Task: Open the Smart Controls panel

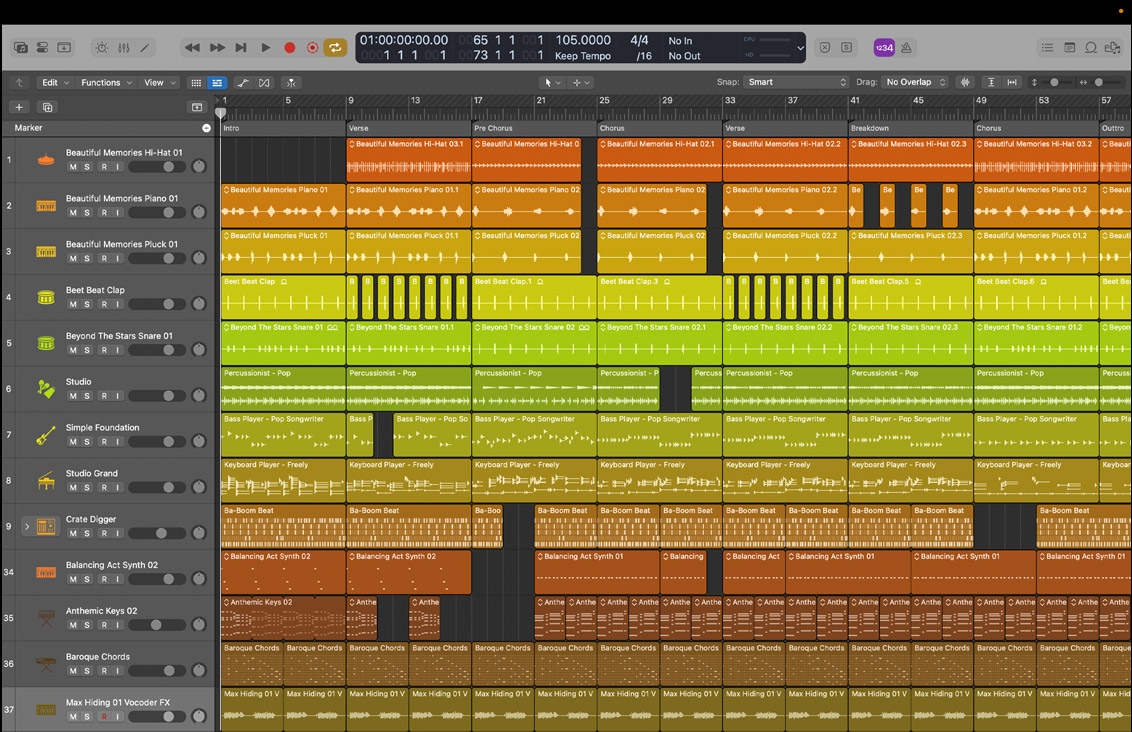Action: [x=101, y=48]
